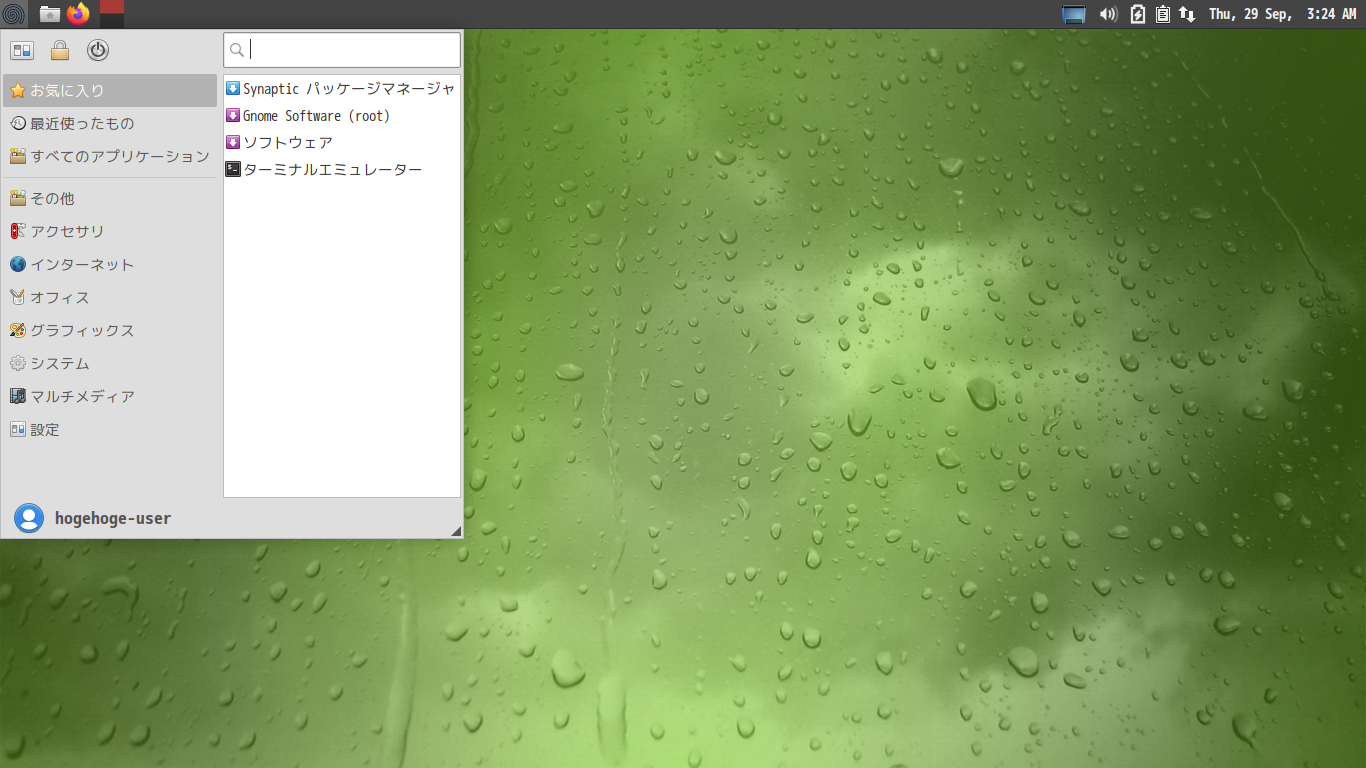Click the clock showing Thu, 29 Sep, 3:24 AM
This screenshot has width=1366, height=768.
coord(1281,14)
